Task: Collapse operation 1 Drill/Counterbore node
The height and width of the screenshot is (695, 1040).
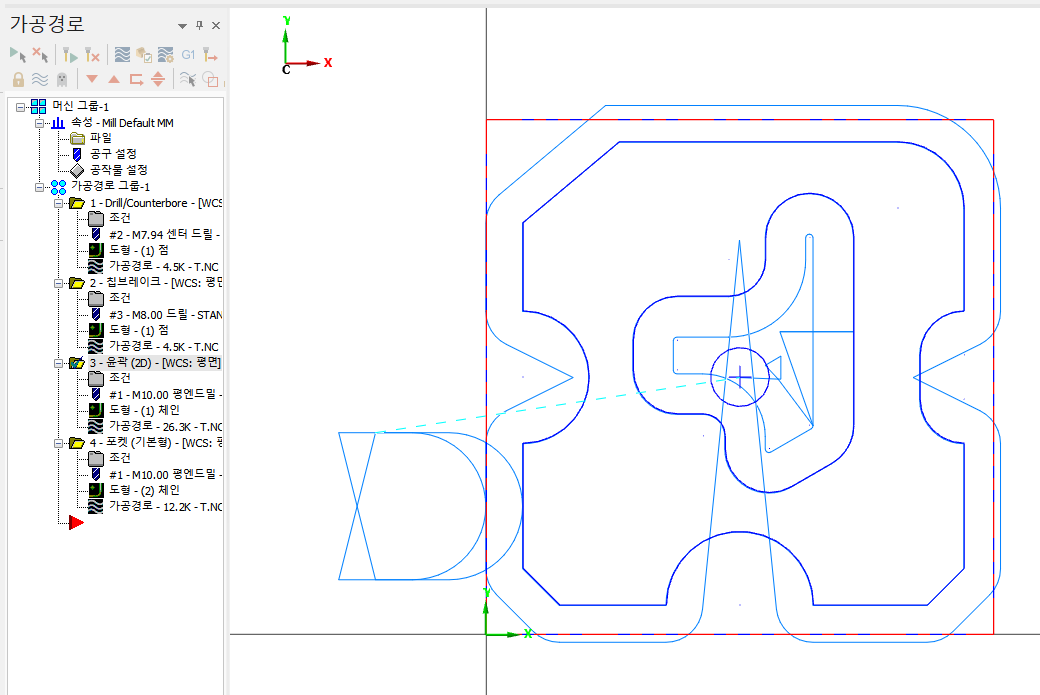Action: pos(58,203)
